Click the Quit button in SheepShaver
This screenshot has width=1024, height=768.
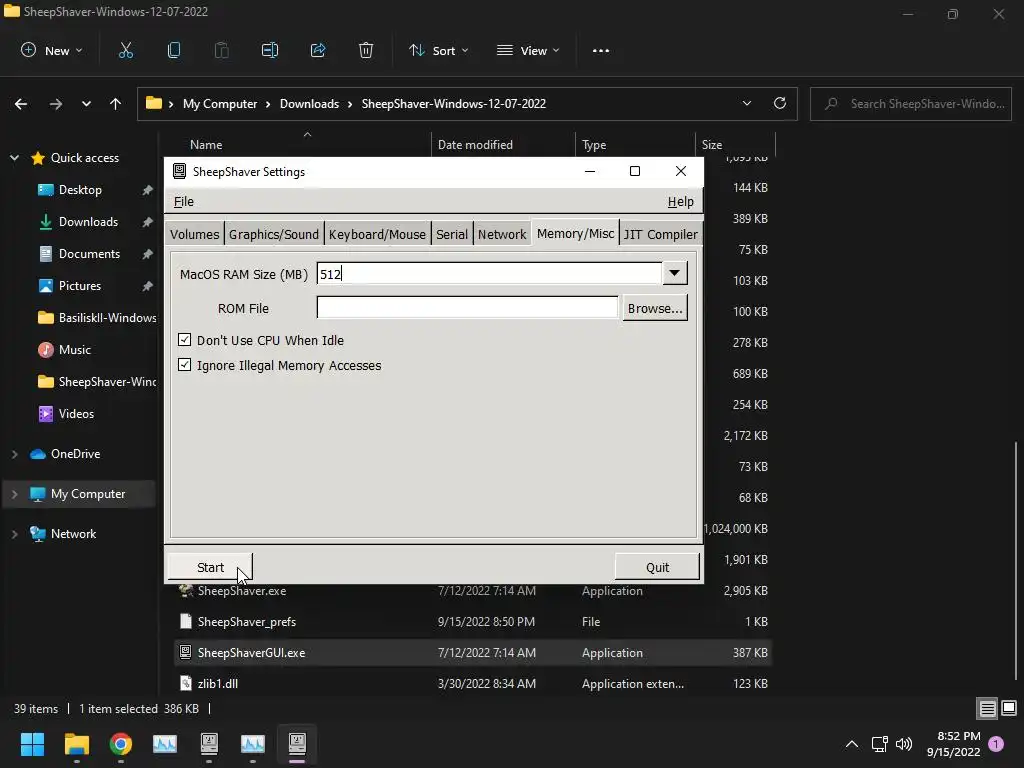[657, 568]
